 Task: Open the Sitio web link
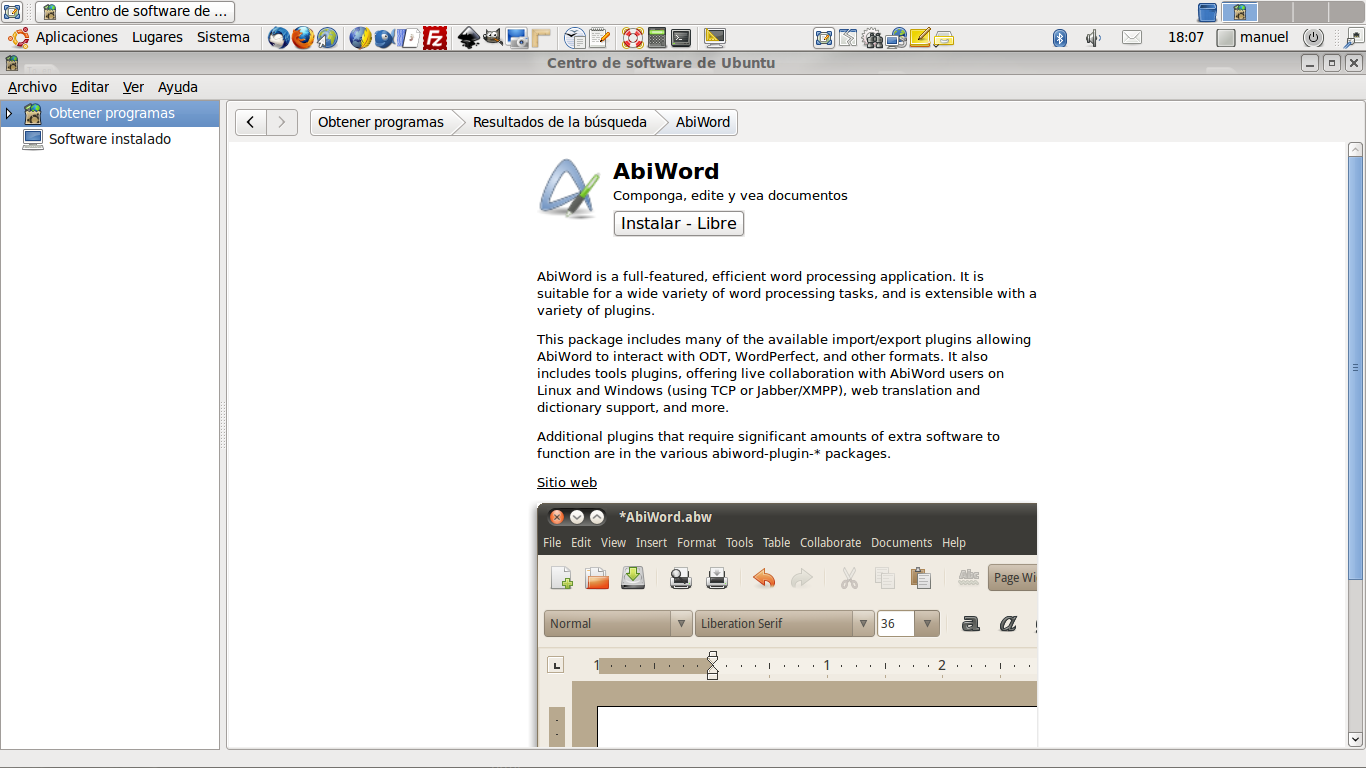click(567, 482)
